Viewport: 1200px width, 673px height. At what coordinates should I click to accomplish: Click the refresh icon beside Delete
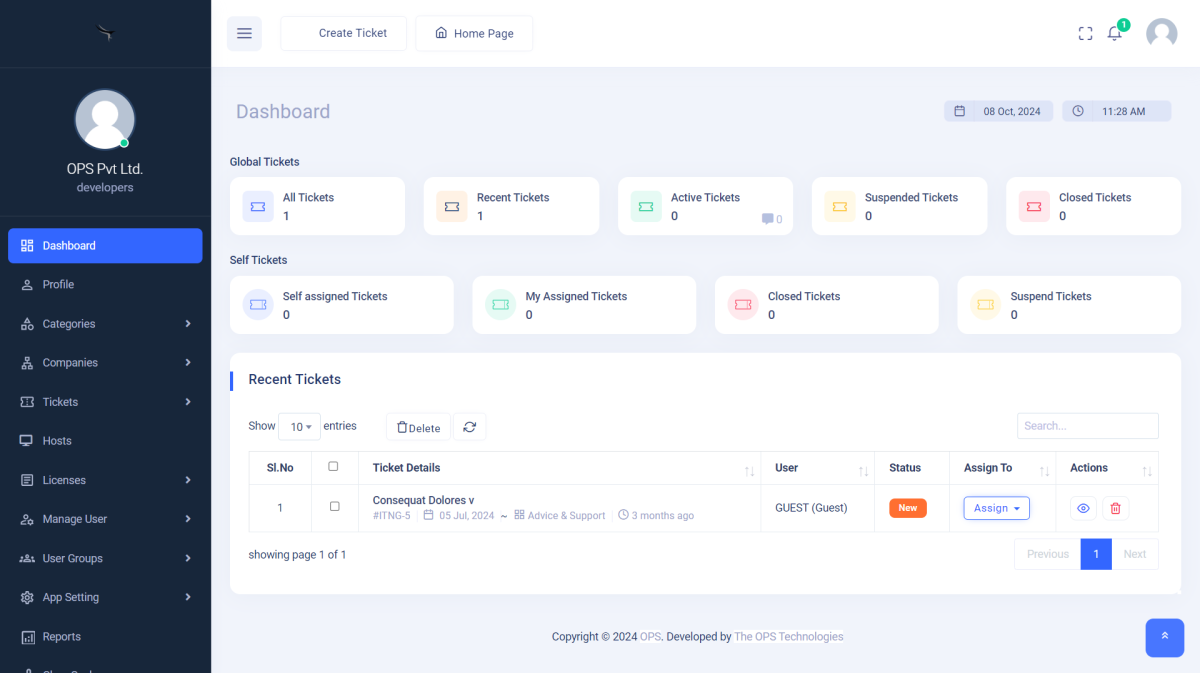click(469, 427)
